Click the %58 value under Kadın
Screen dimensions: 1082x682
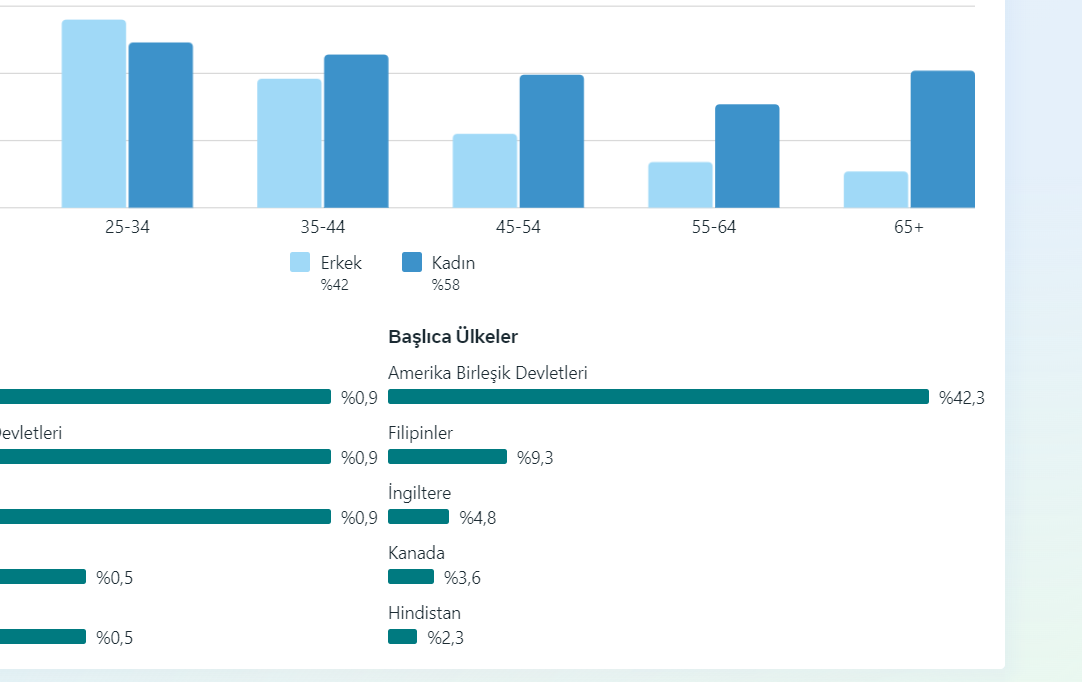pyautogui.click(x=446, y=285)
